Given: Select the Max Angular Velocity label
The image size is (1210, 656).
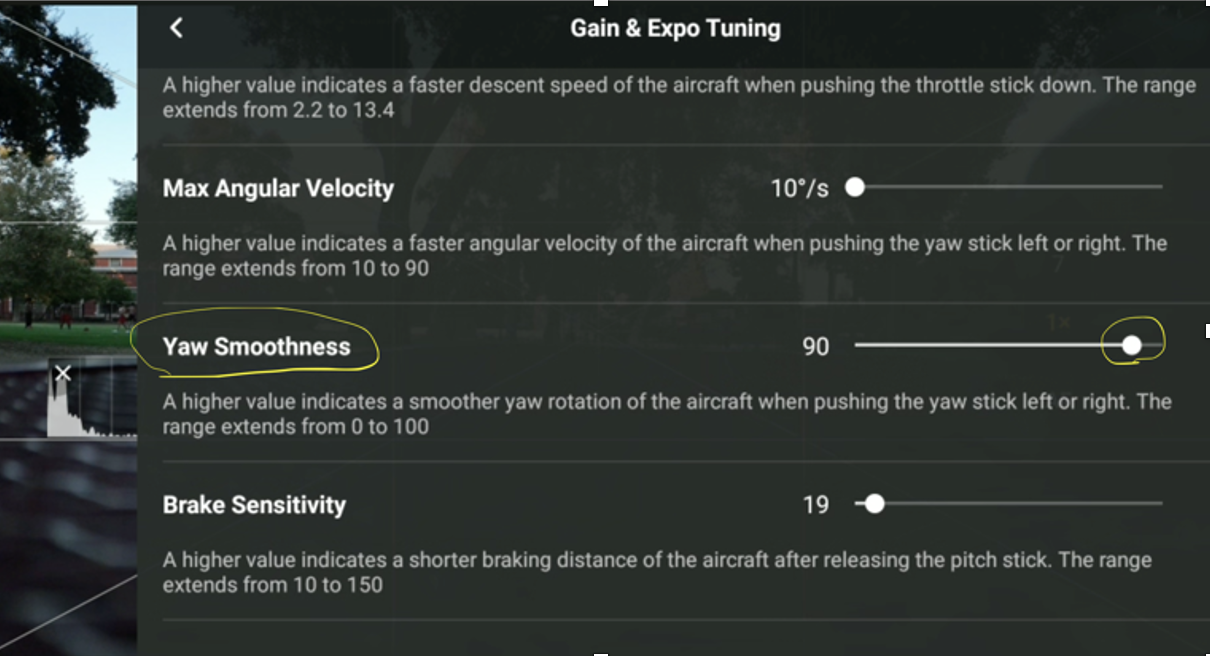Looking at the screenshot, I should (x=278, y=188).
